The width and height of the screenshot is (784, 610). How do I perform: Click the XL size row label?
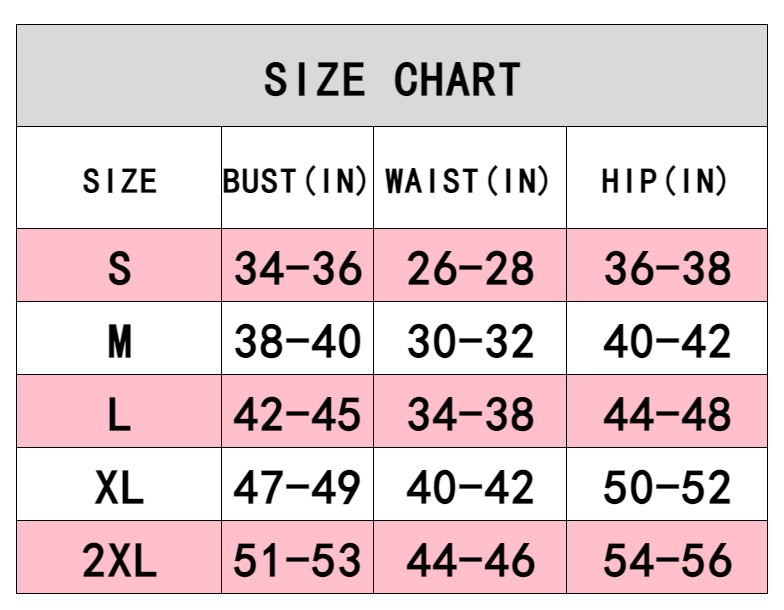119,488
